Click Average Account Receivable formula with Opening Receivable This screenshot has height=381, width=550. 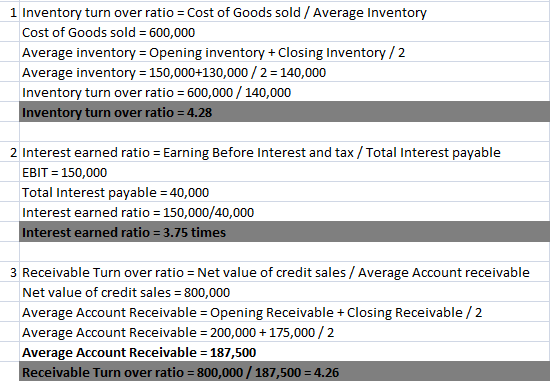284,312
